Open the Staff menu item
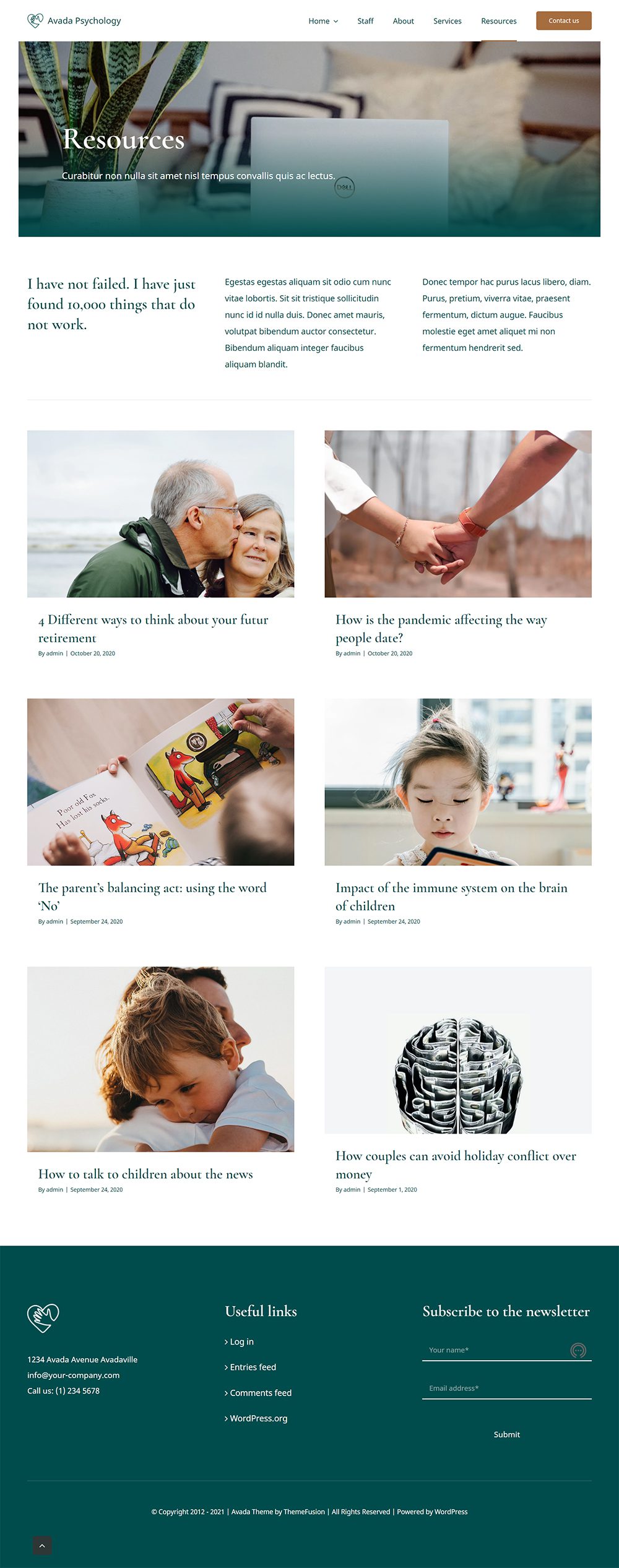This screenshot has width=619, height=1568. (365, 21)
